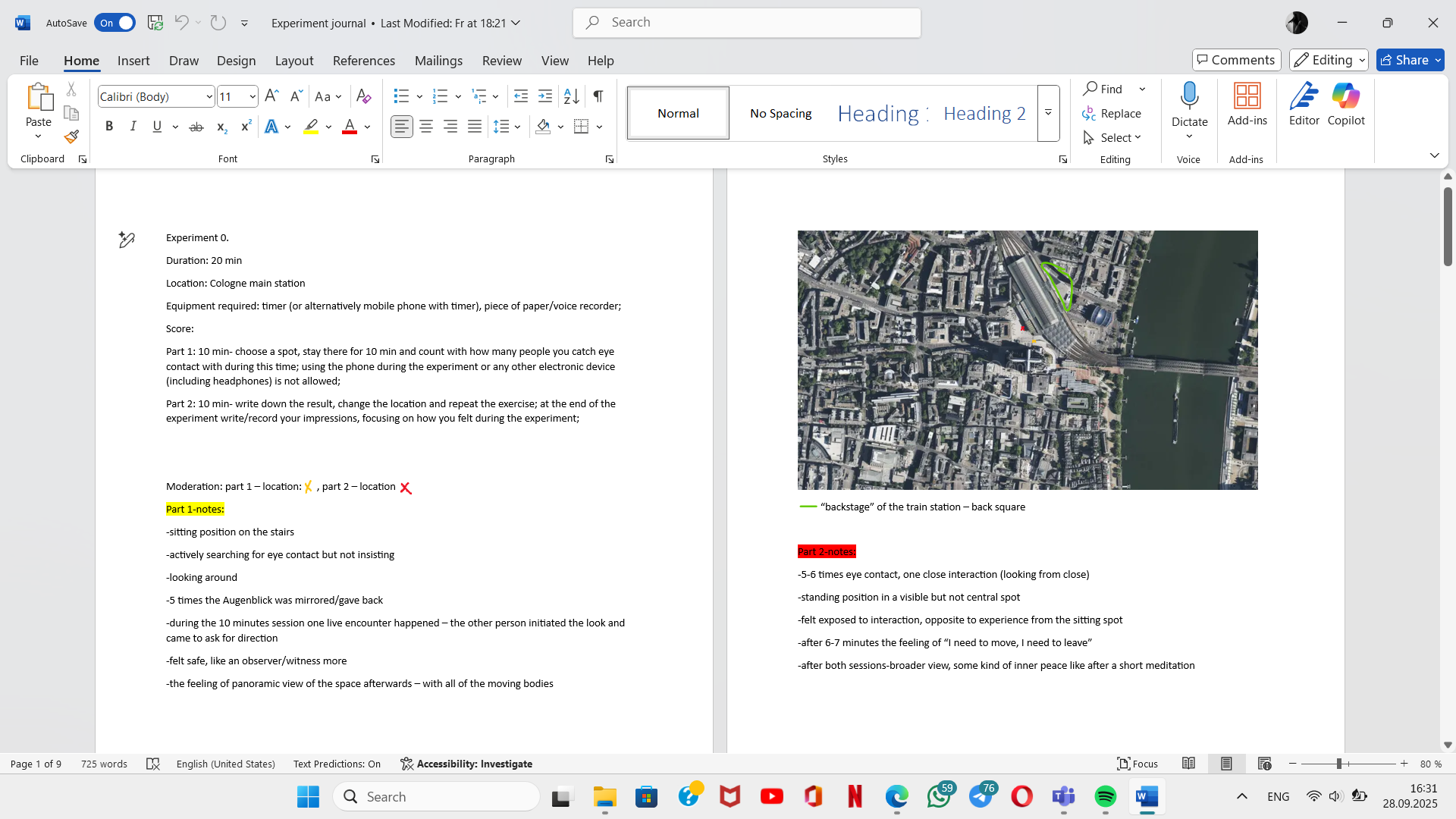
Task: Open the Layout tab
Action: click(x=293, y=61)
